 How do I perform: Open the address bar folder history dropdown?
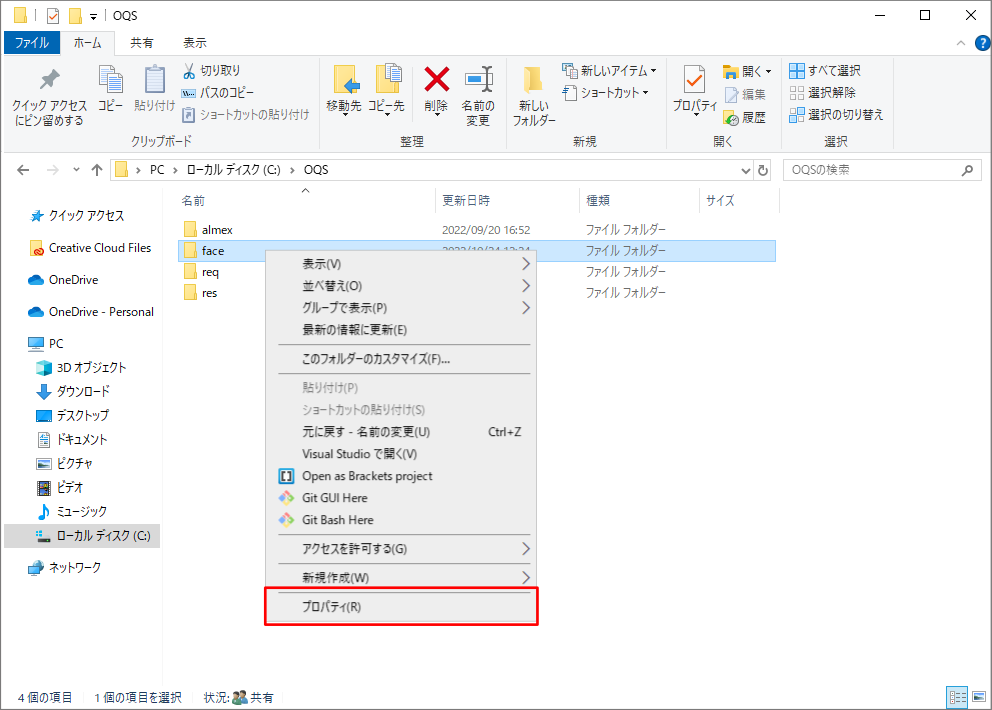(744, 169)
